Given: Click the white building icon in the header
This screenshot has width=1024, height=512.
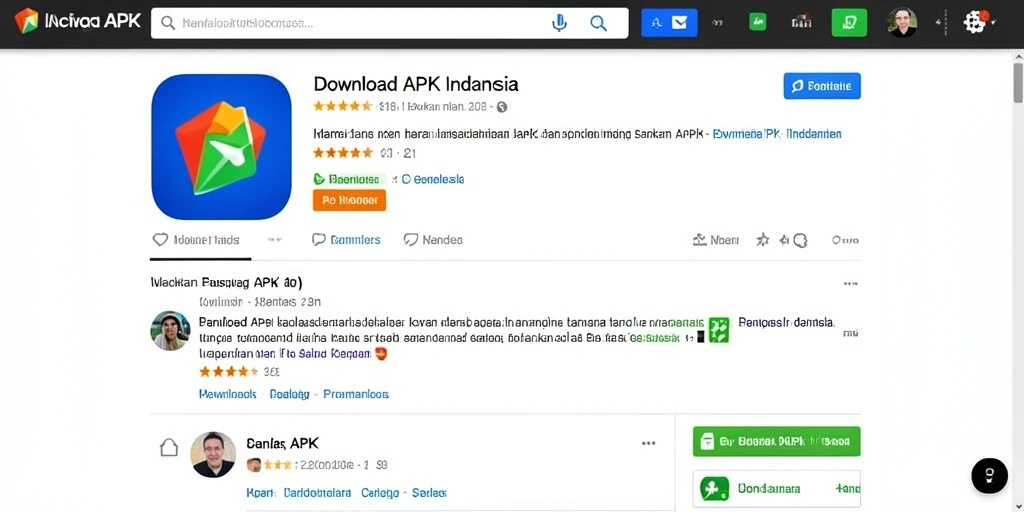Looking at the screenshot, I should tap(801, 23).
